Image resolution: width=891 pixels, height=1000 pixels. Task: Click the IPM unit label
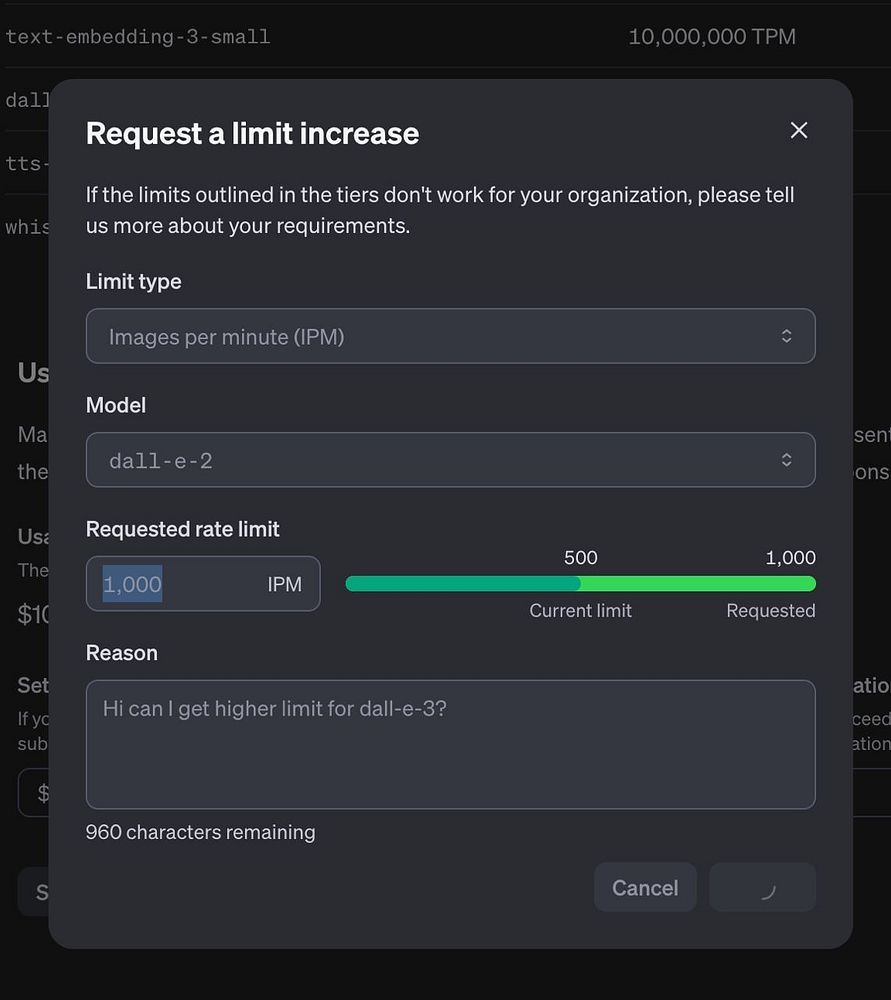pos(285,585)
